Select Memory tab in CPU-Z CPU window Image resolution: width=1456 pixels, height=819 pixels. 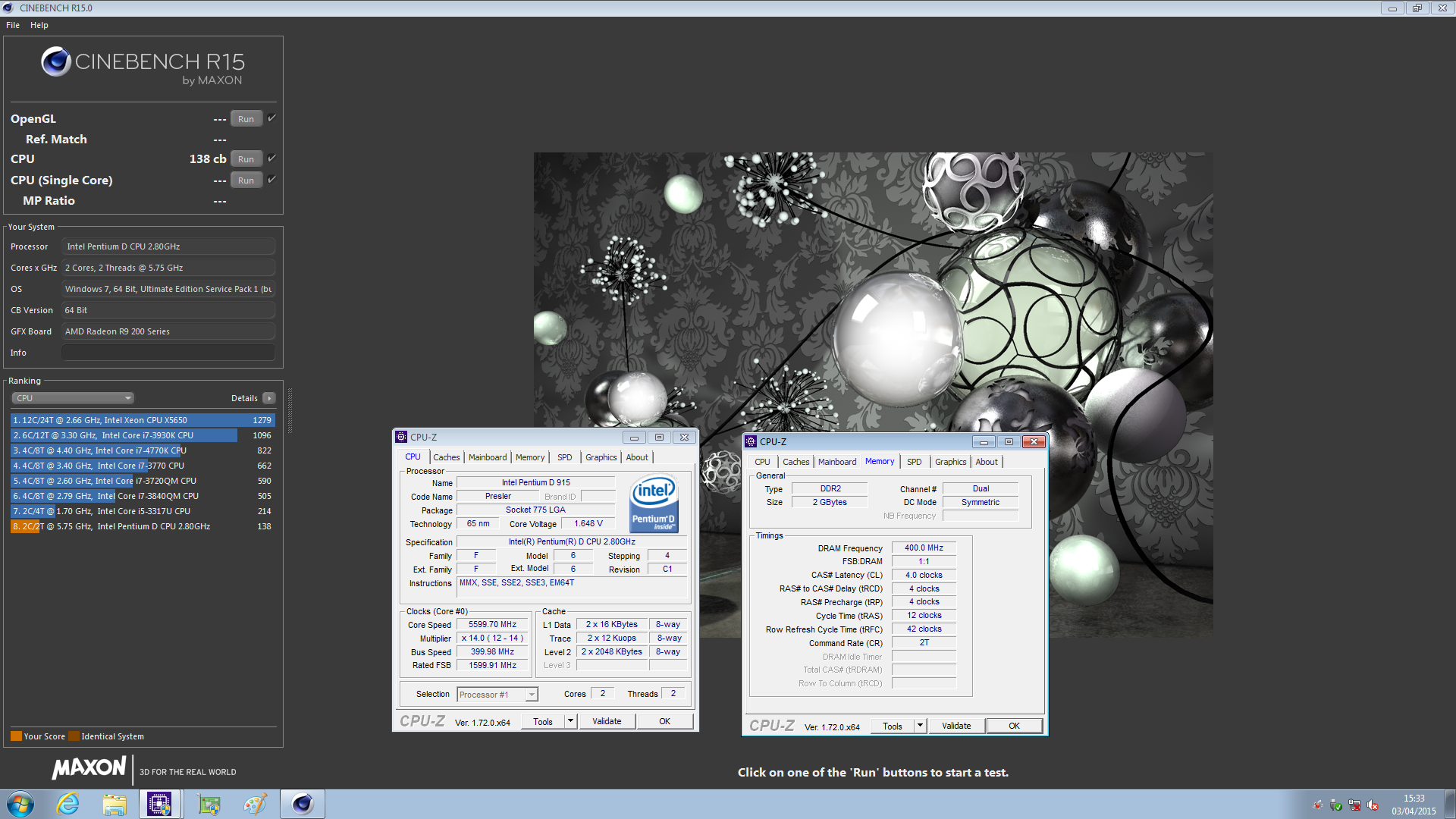point(530,457)
